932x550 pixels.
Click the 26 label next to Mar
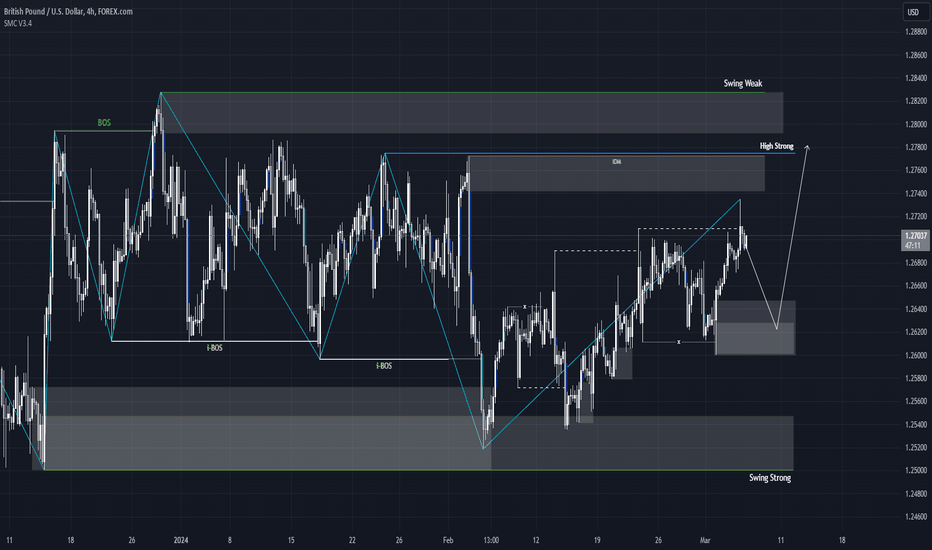click(x=658, y=540)
